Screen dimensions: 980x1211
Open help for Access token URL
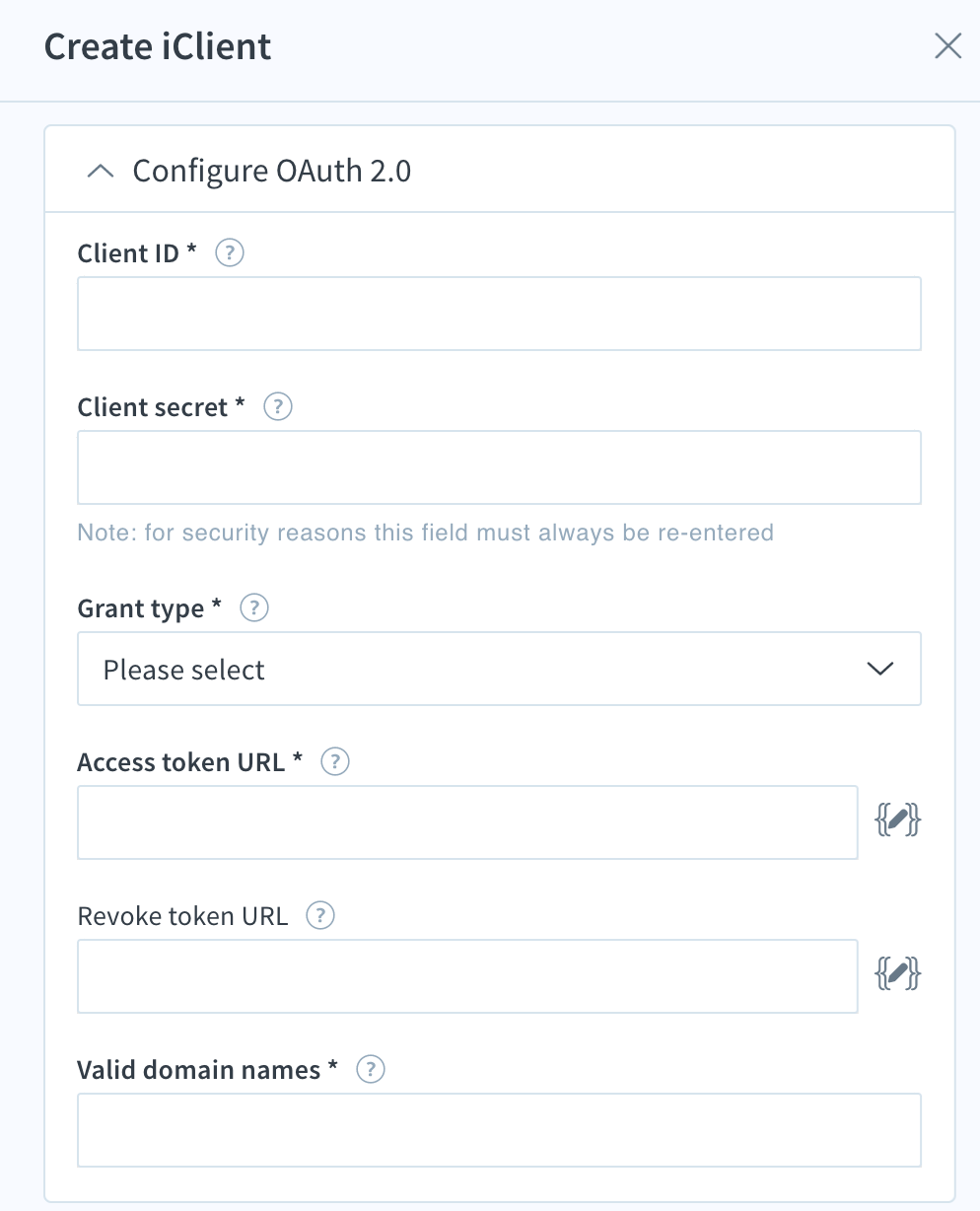pos(333,760)
